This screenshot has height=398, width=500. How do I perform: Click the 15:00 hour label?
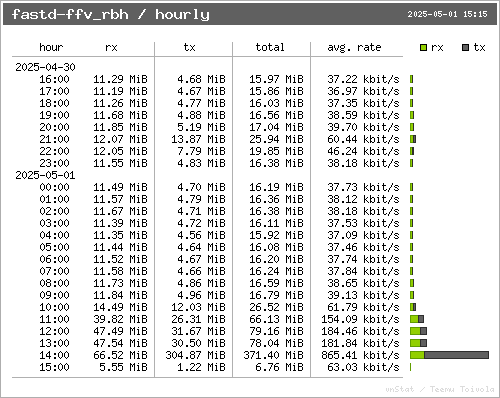54,367
